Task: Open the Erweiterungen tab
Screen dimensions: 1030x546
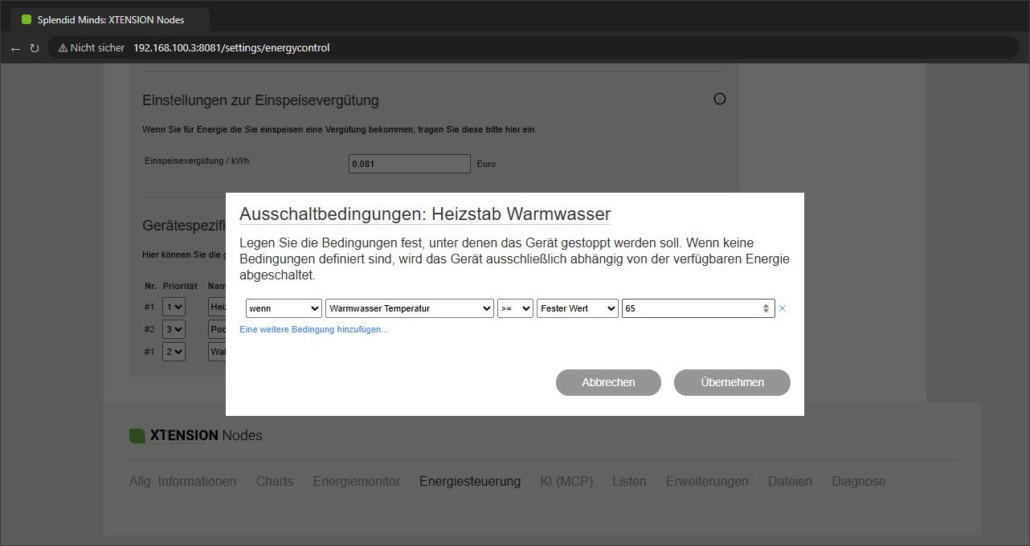Action: (x=707, y=482)
